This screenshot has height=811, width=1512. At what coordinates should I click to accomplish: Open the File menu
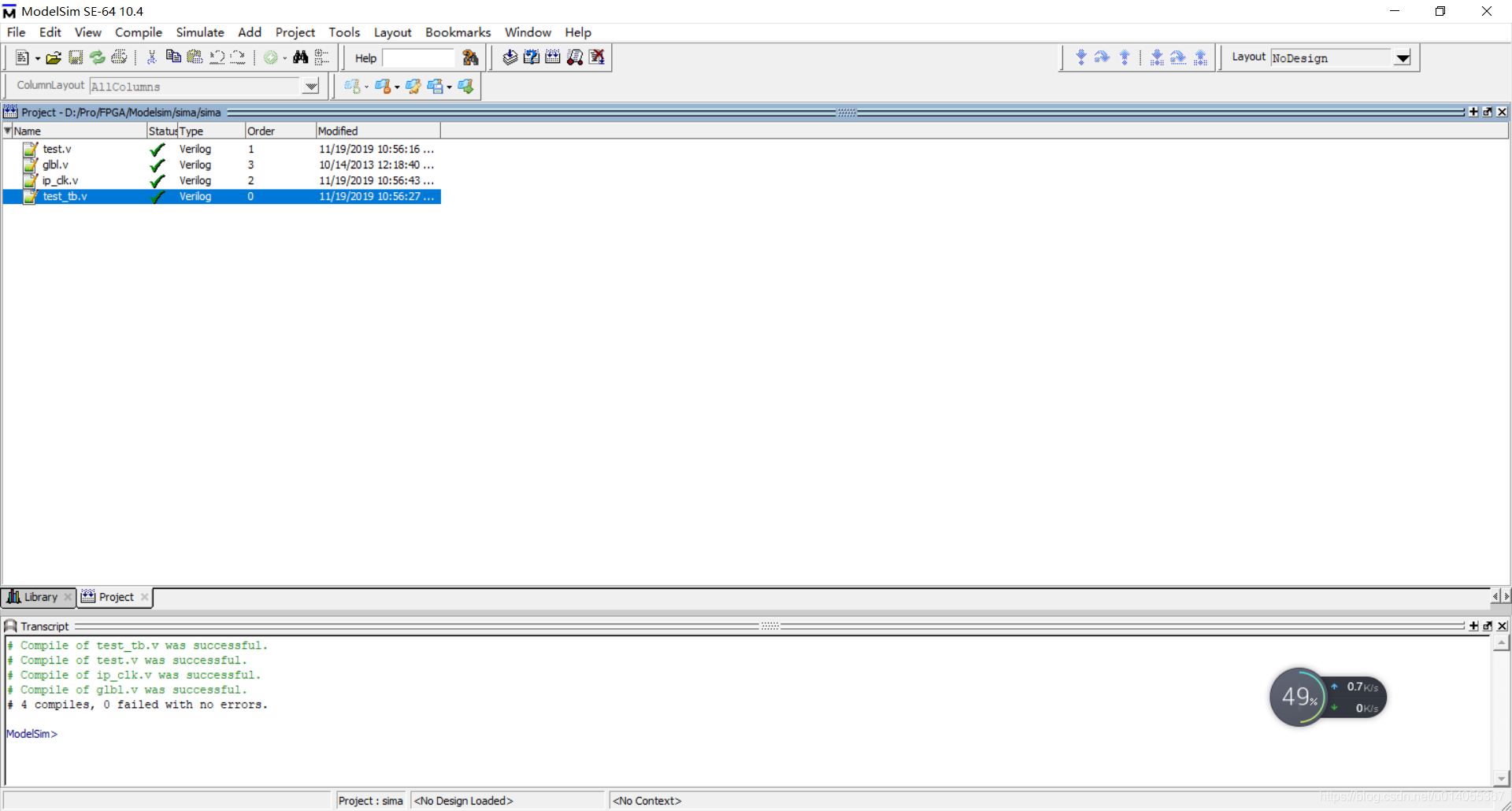16,32
